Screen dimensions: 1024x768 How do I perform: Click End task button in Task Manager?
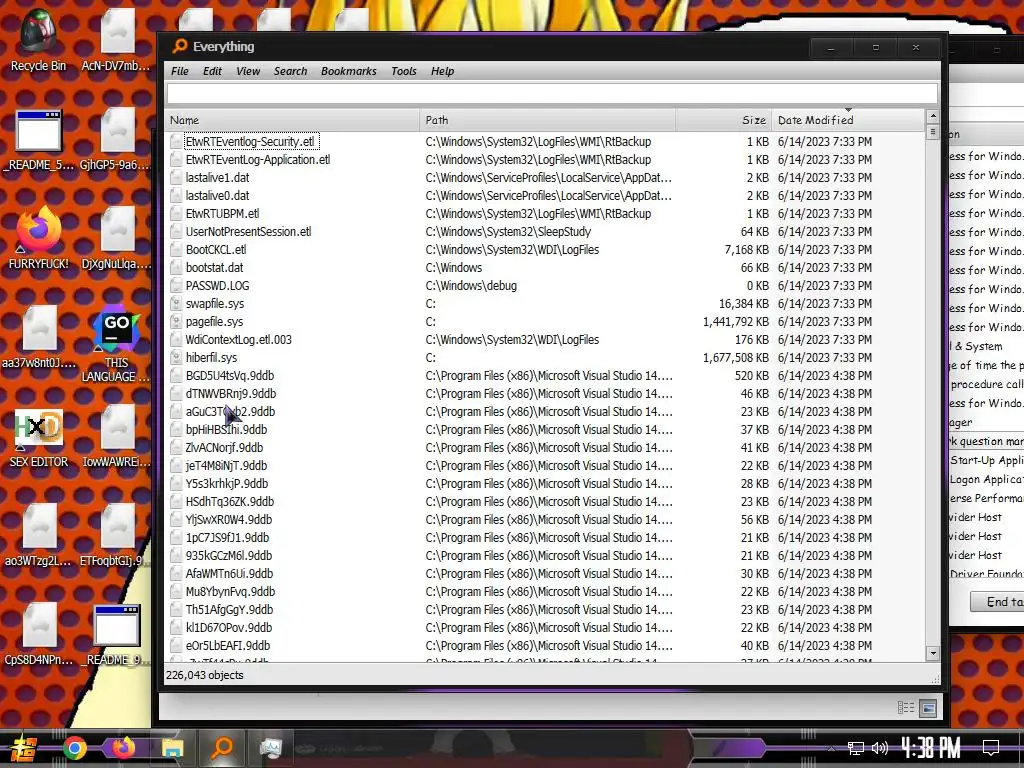click(997, 601)
